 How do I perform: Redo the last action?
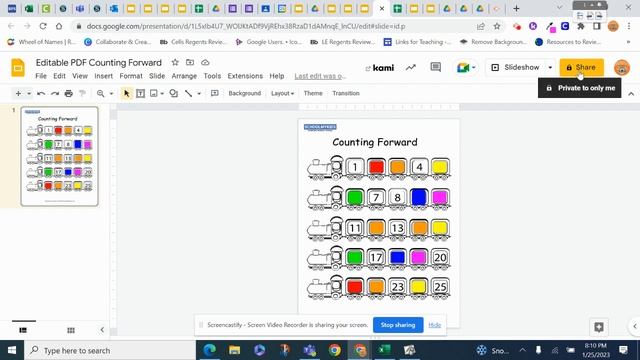click(x=55, y=93)
